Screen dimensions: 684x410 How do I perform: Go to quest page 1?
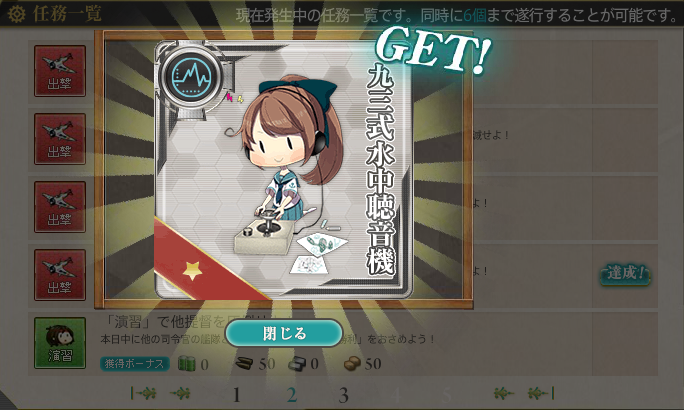(236, 395)
